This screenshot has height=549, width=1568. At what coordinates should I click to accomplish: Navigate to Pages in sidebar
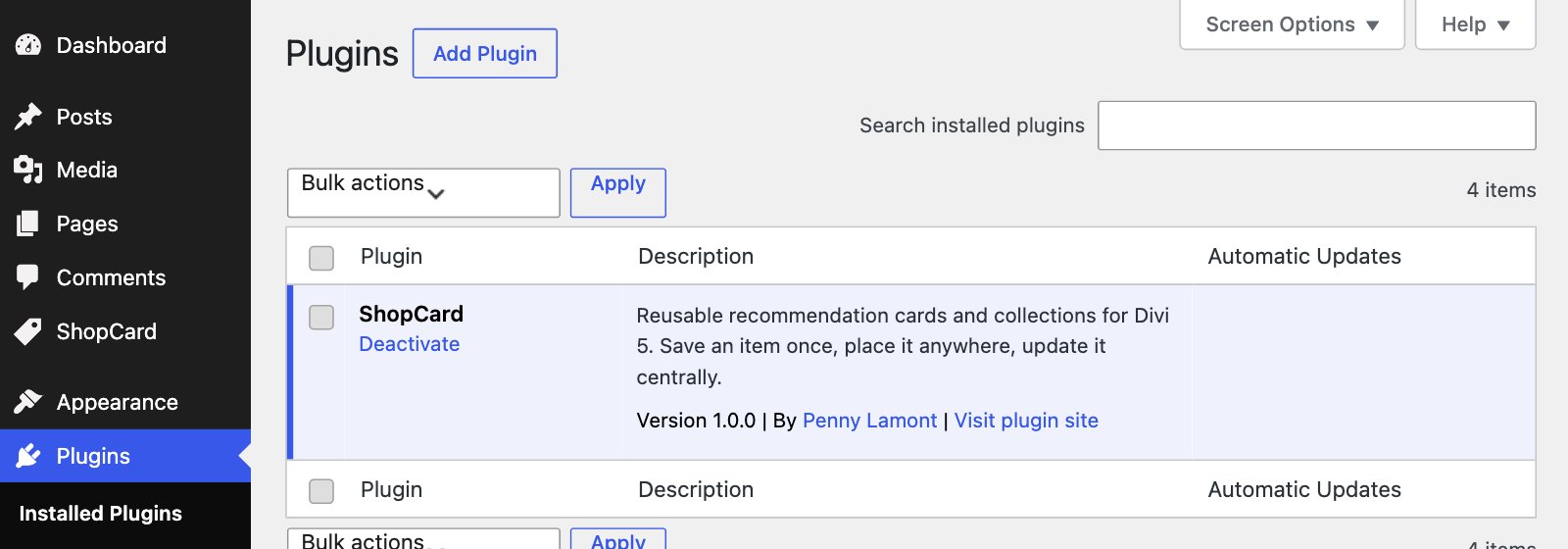tap(125, 224)
